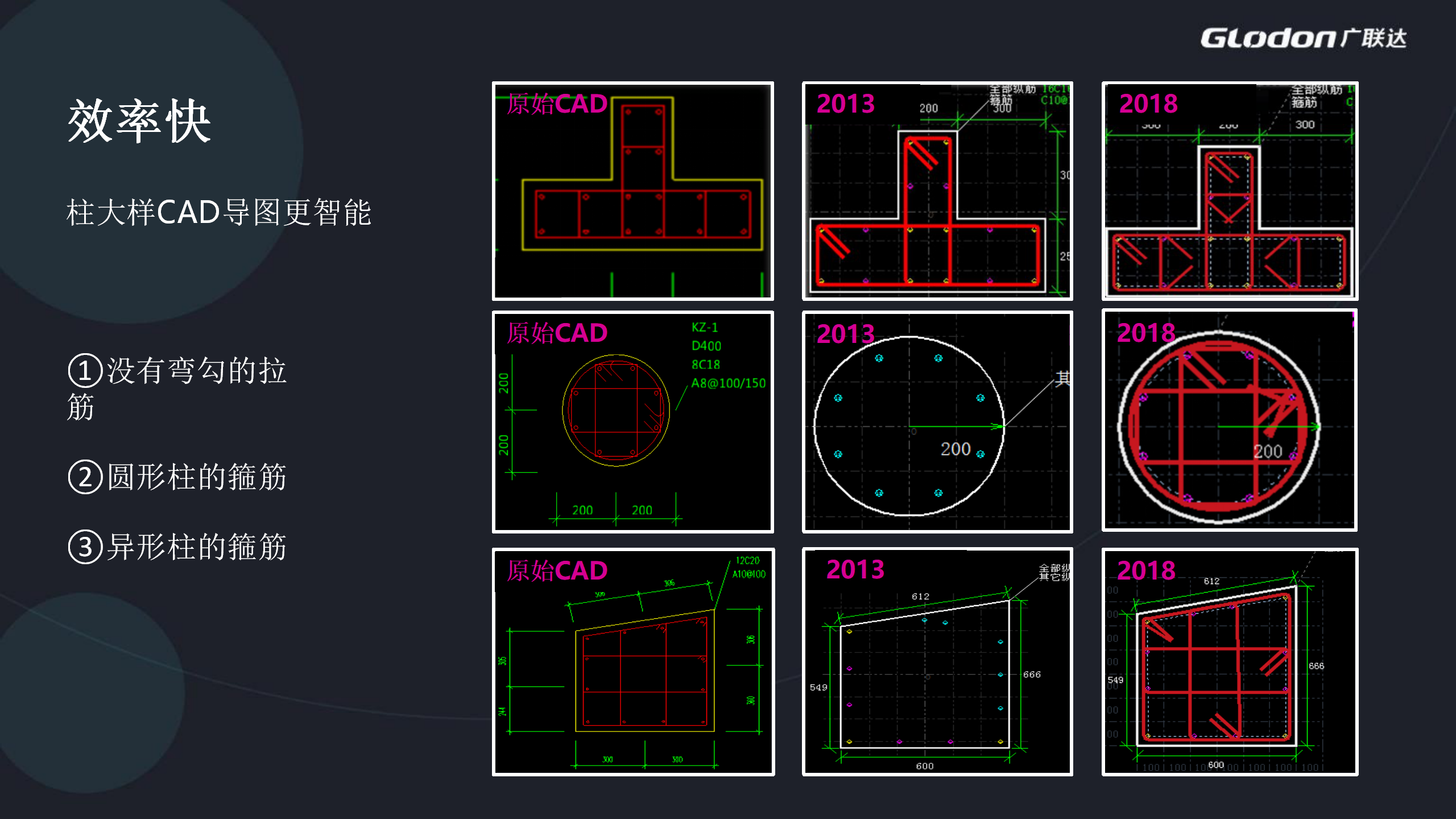Click the A8@100/150 stirrup label
1456x819 pixels.
[729, 383]
